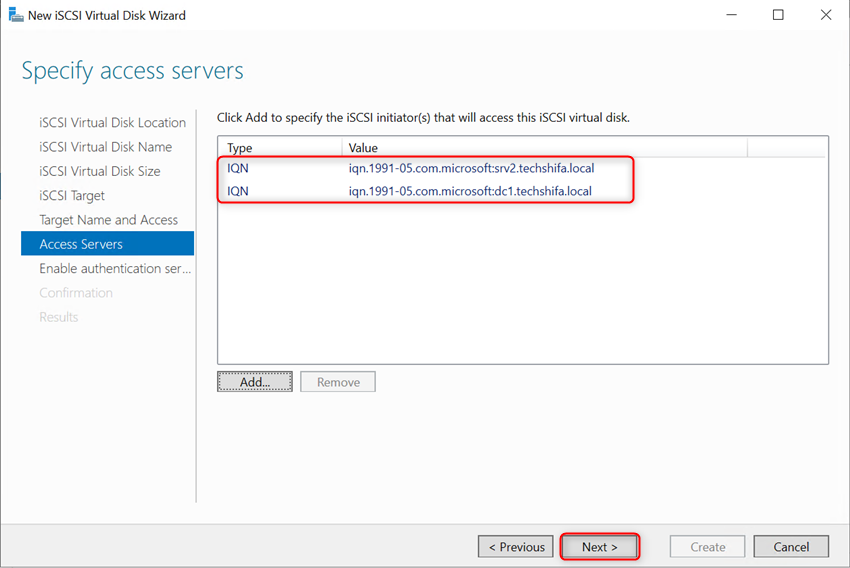Click the Type column header
The width and height of the screenshot is (850, 568).
click(280, 147)
